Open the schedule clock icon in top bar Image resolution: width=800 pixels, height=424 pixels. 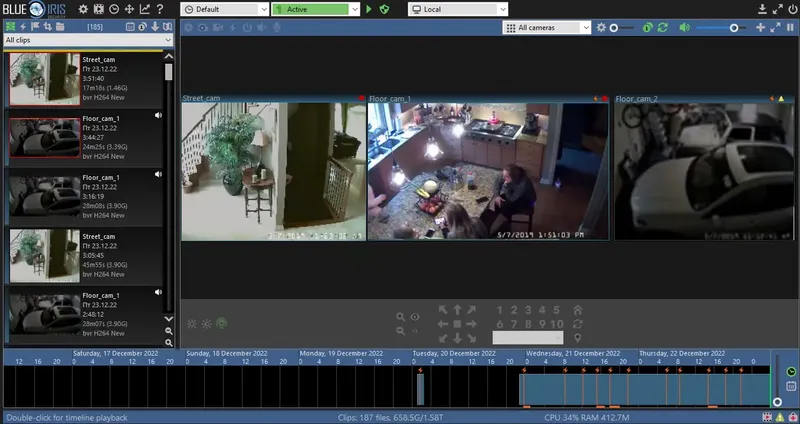(114, 9)
